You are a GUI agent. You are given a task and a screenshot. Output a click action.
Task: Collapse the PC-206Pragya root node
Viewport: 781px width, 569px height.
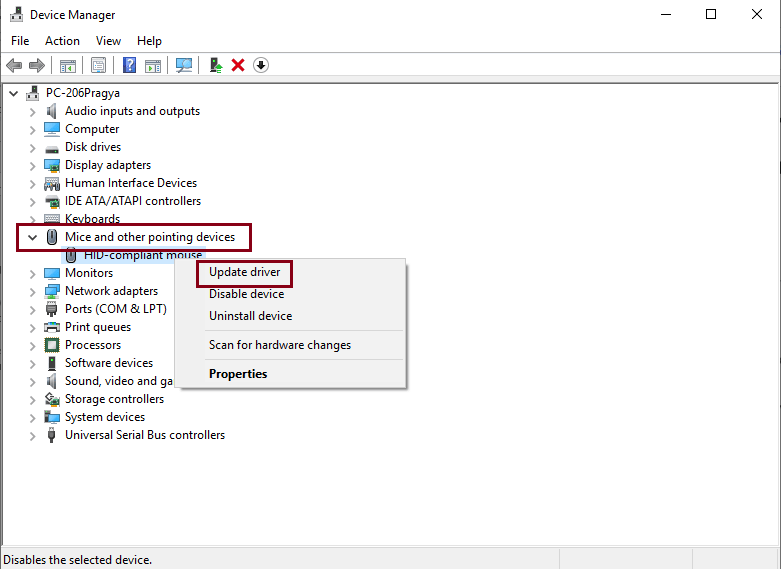13,93
